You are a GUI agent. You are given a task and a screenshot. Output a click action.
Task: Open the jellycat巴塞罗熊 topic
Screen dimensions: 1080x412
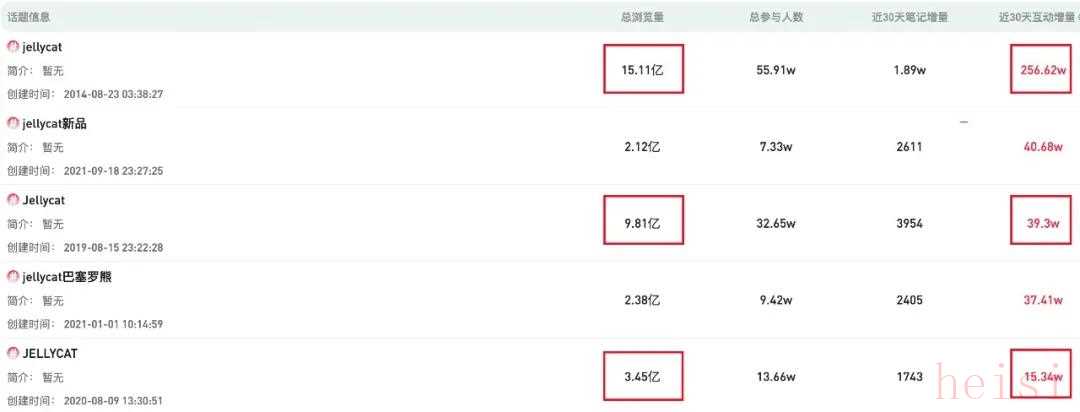(67, 276)
